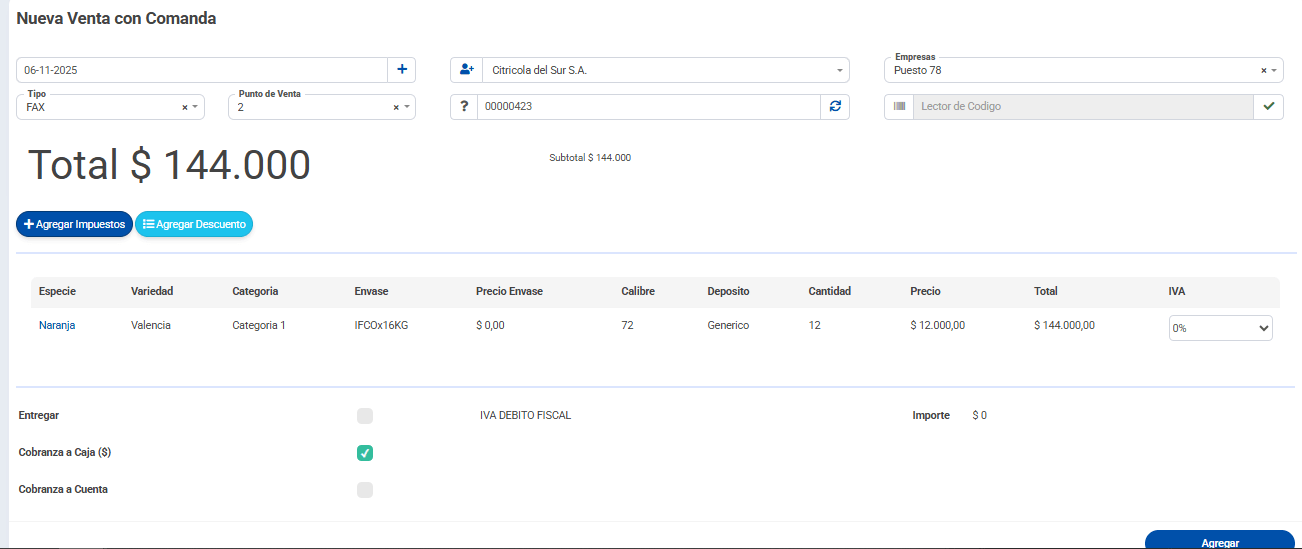Screen dimensions: 1302x549
Task: Open the Empresas dropdown arrow
Action: (1274, 71)
